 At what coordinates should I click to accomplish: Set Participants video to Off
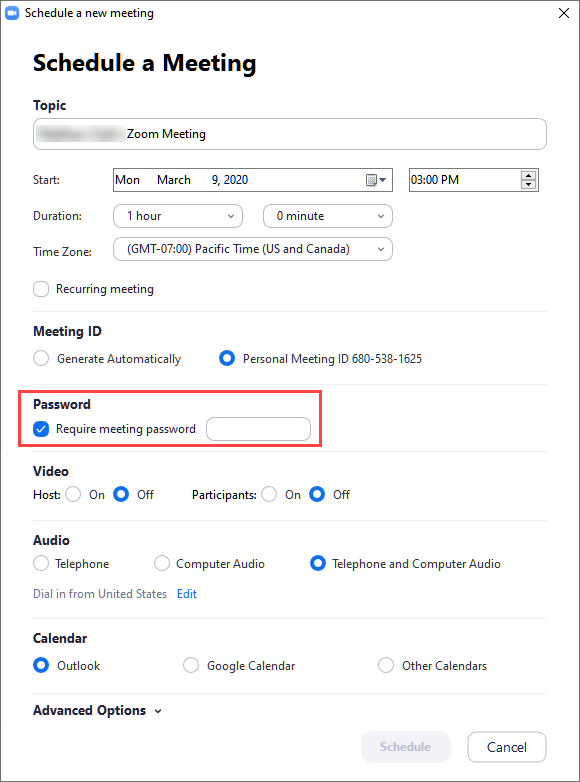[x=317, y=495]
